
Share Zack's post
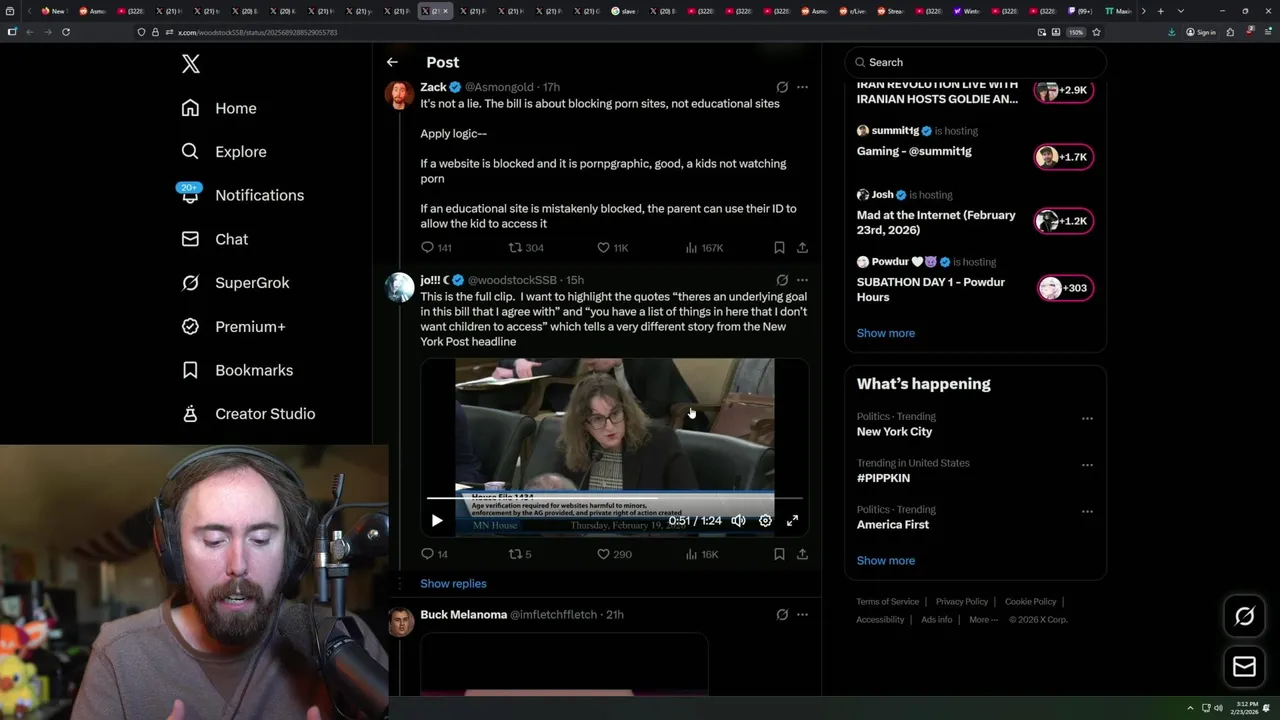point(802,248)
